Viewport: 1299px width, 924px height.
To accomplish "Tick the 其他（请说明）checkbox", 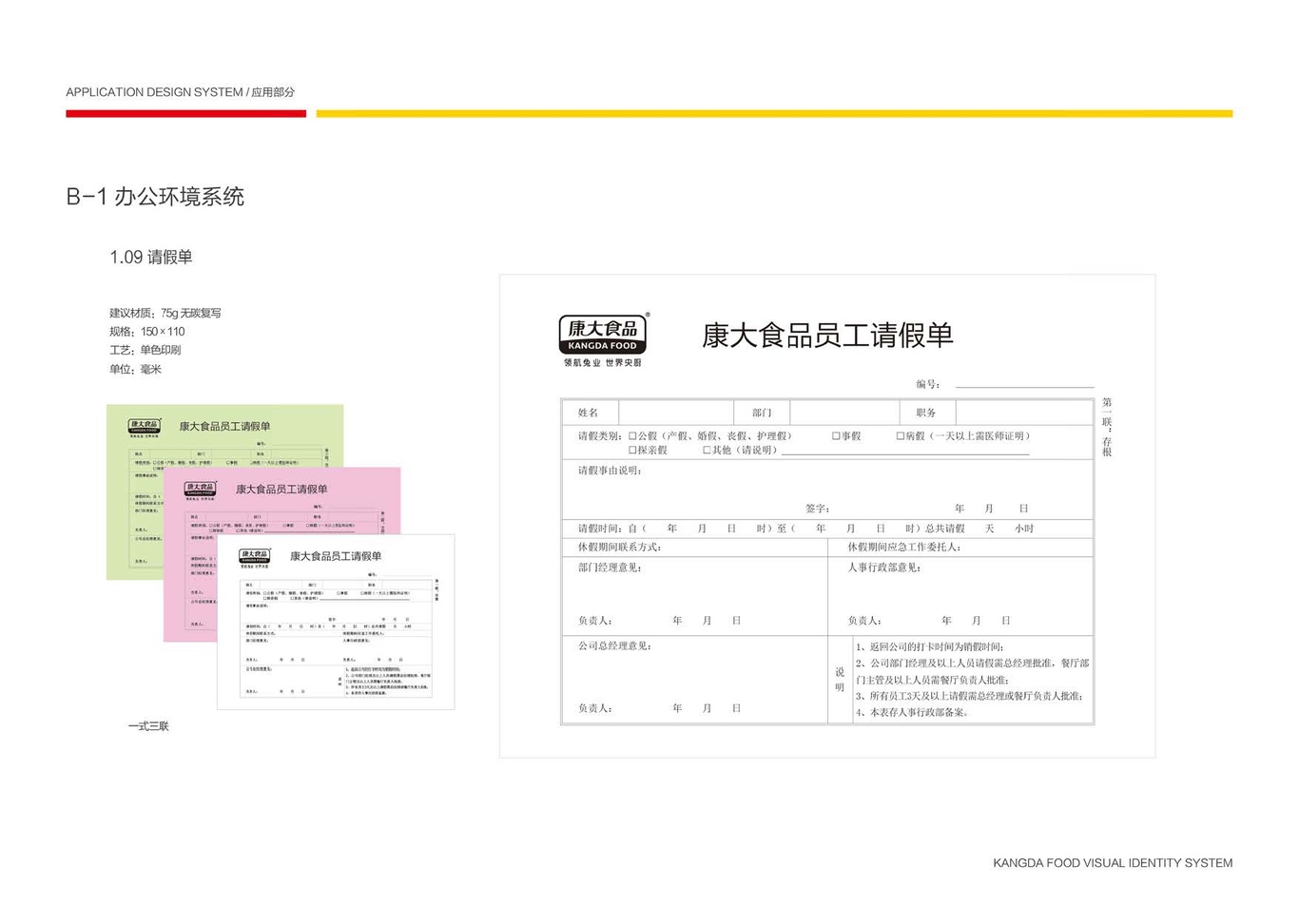I will pyautogui.click(x=707, y=451).
